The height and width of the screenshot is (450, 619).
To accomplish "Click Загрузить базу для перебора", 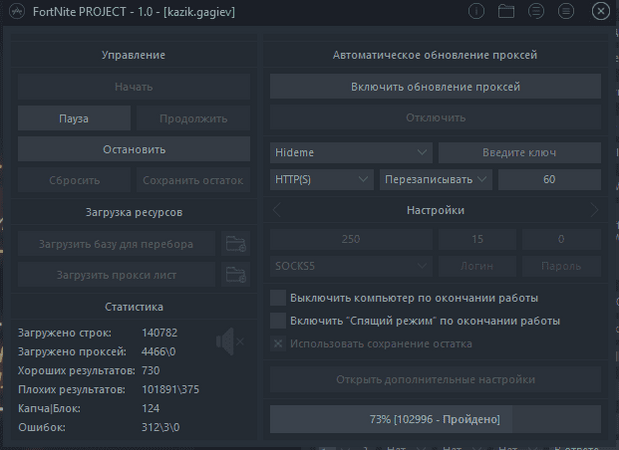I will coord(116,244).
